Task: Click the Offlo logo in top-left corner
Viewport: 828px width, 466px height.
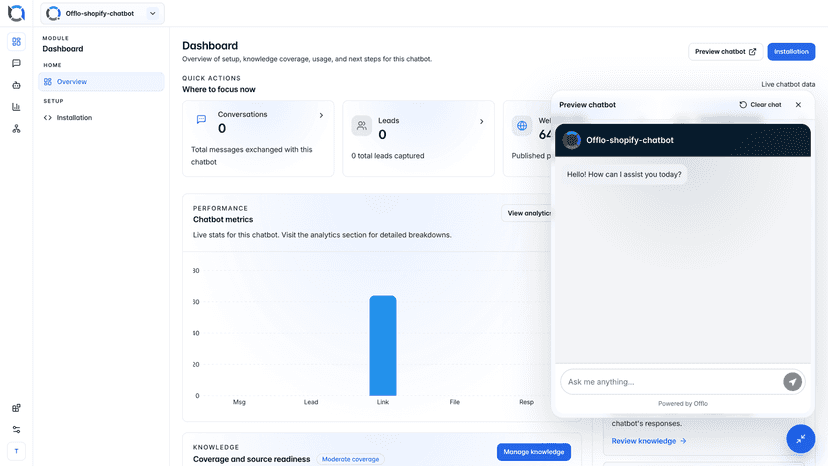Action: click(x=16, y=13)
